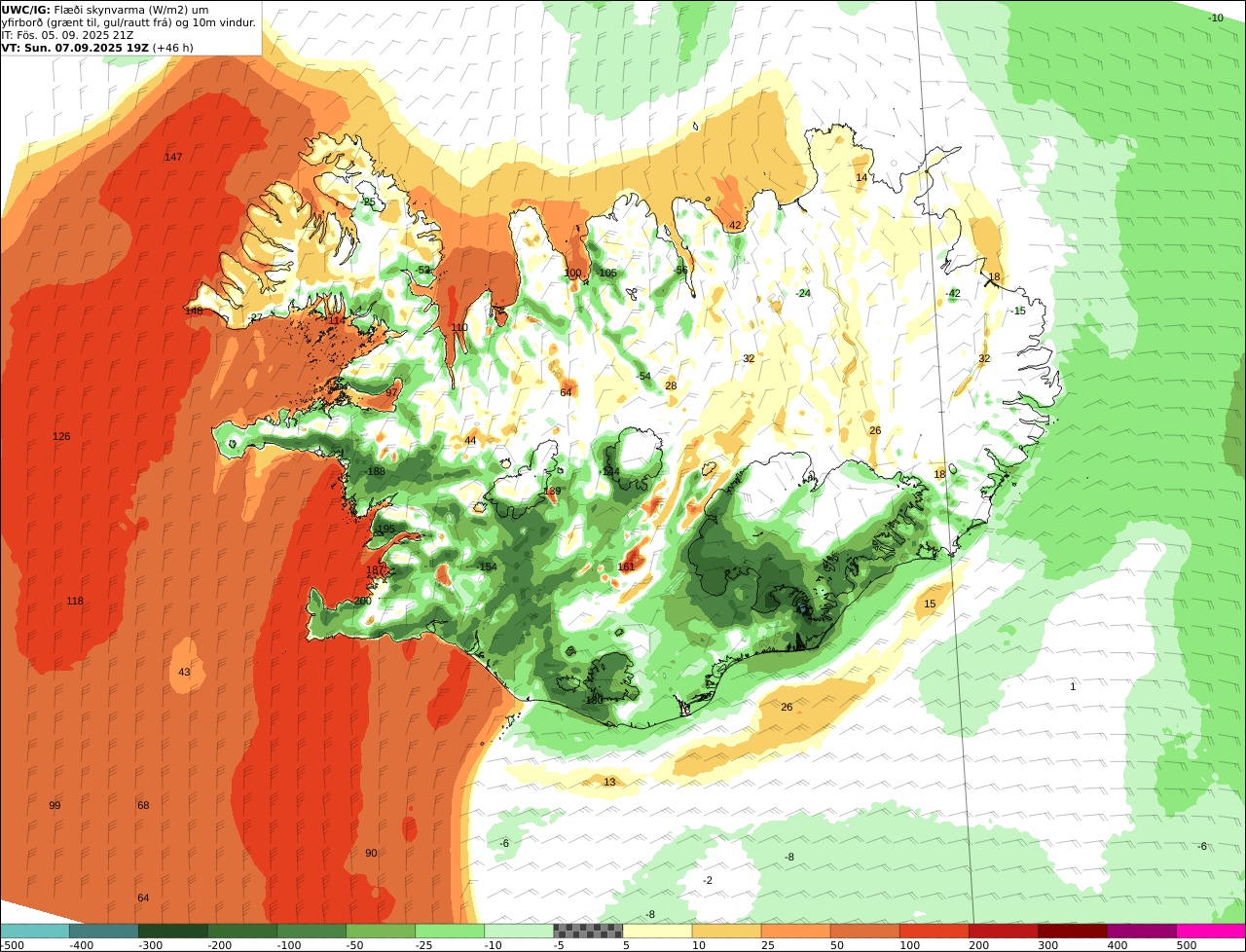Click the map value "97"
The width and height of the screenshot is (1246, 952).
(x=391, y=392)
